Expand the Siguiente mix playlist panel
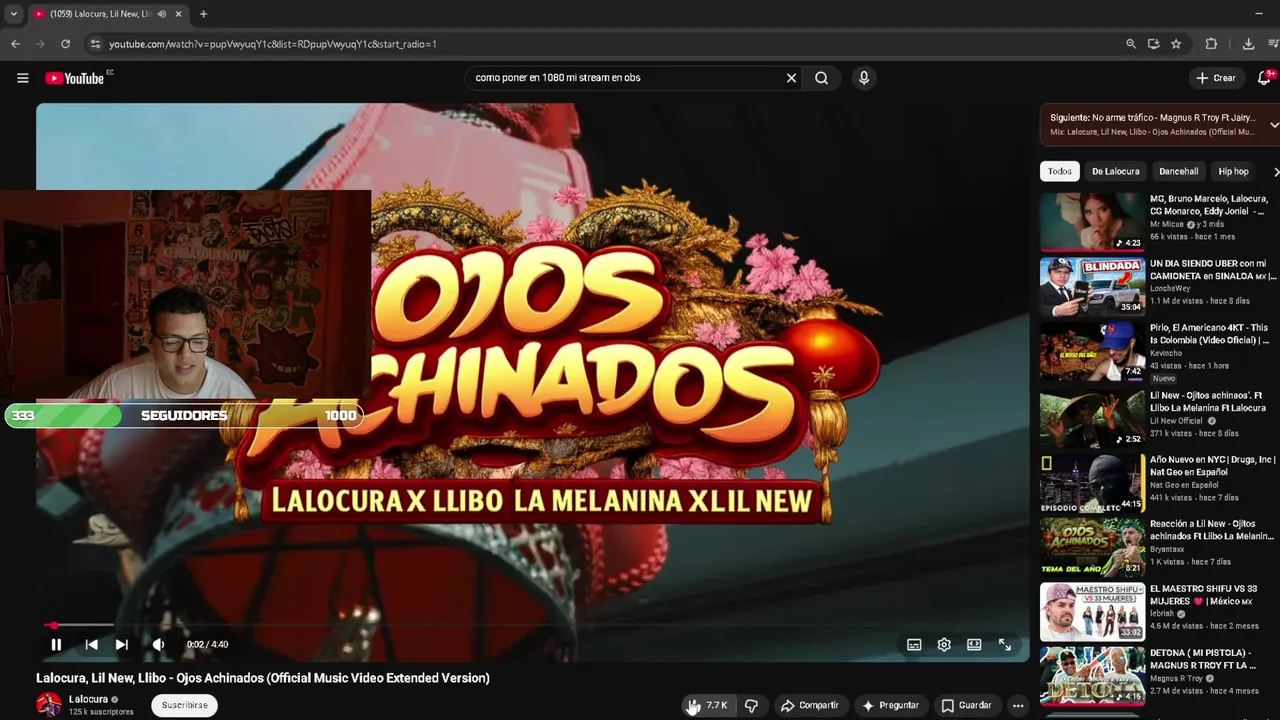Screen dimensions: 1280x720 pyautogui.click(x=1274, y=125)
